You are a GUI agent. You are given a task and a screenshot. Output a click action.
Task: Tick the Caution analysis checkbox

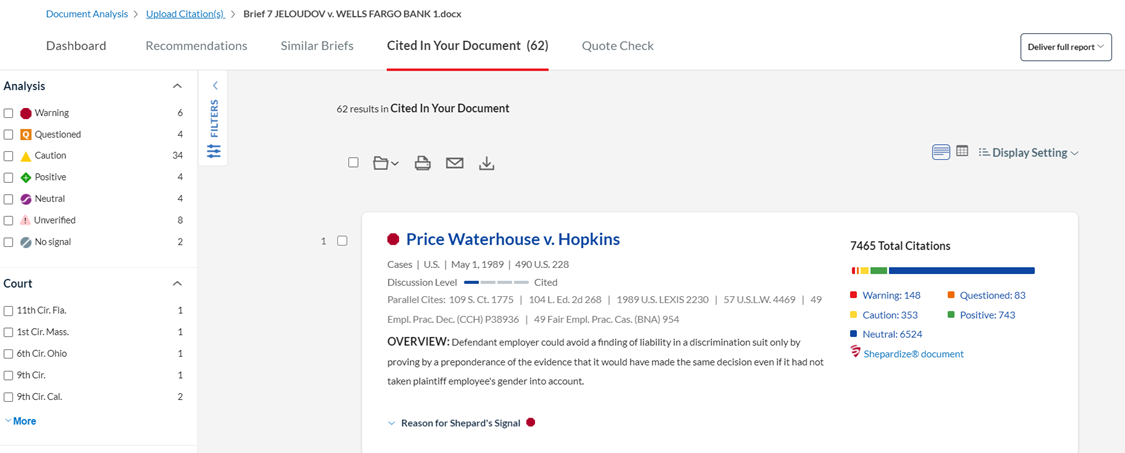coord(8,156)
